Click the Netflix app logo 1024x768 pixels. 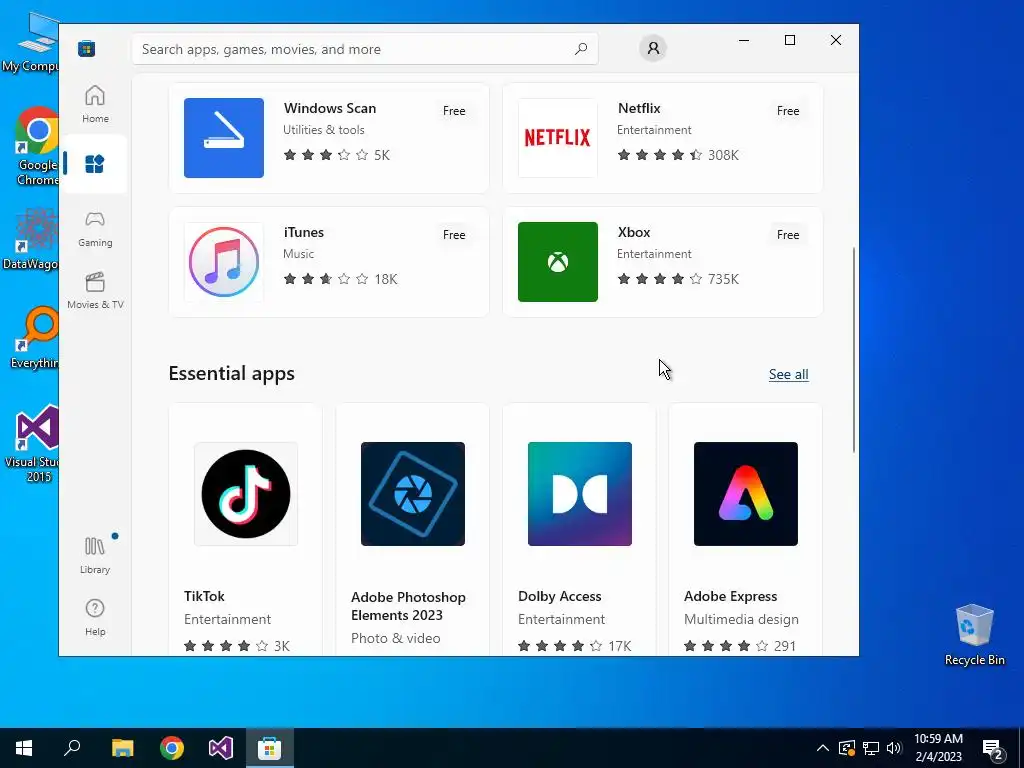(x=558, y=138)
